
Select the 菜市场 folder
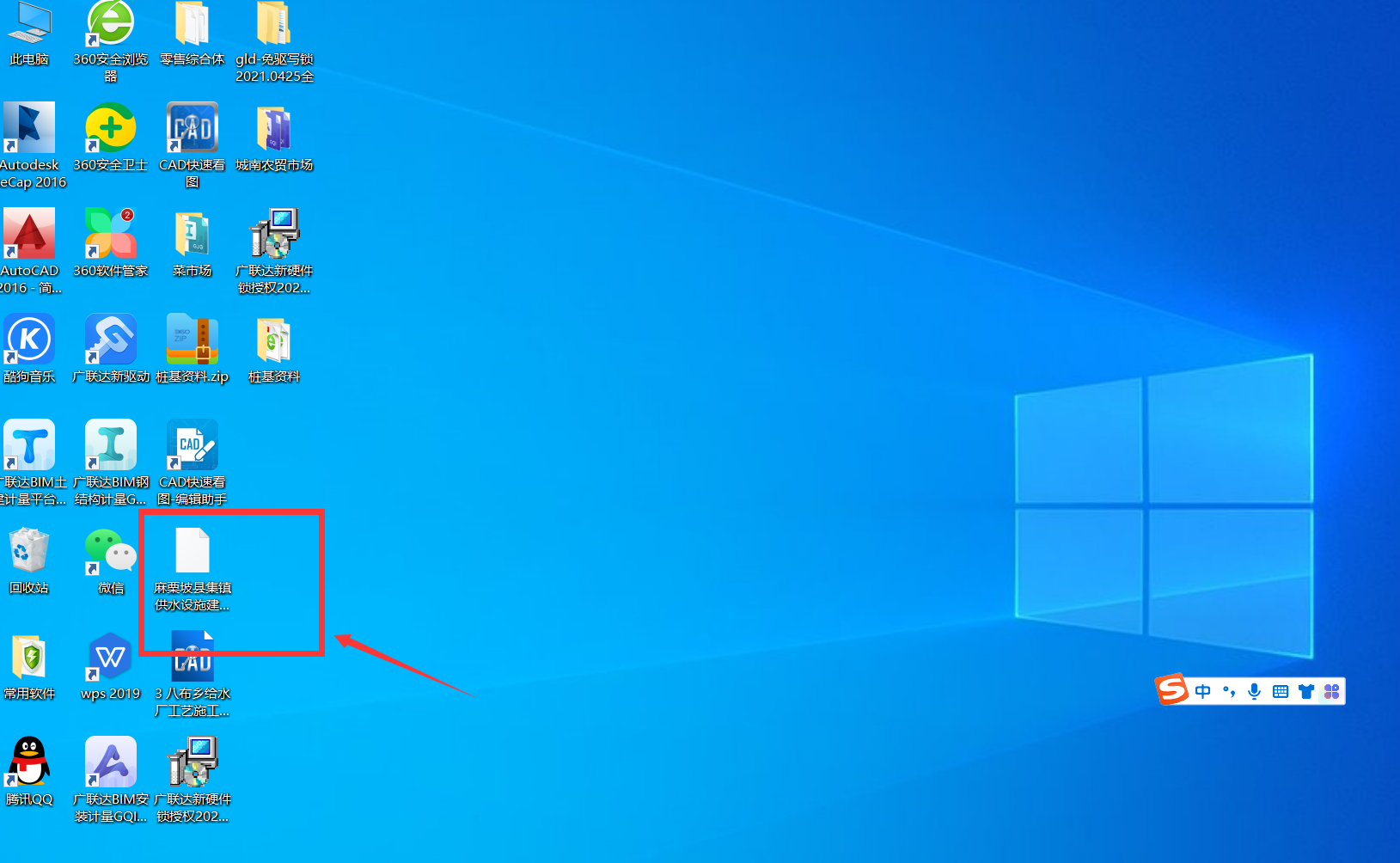193,243
